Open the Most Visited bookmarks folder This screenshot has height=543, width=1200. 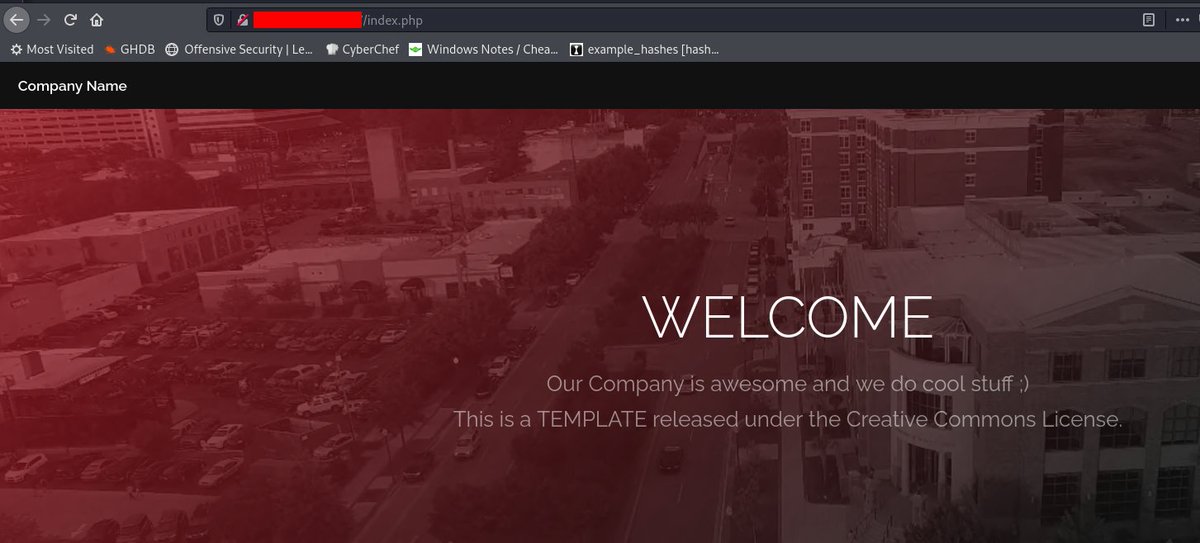click(52, 49)
